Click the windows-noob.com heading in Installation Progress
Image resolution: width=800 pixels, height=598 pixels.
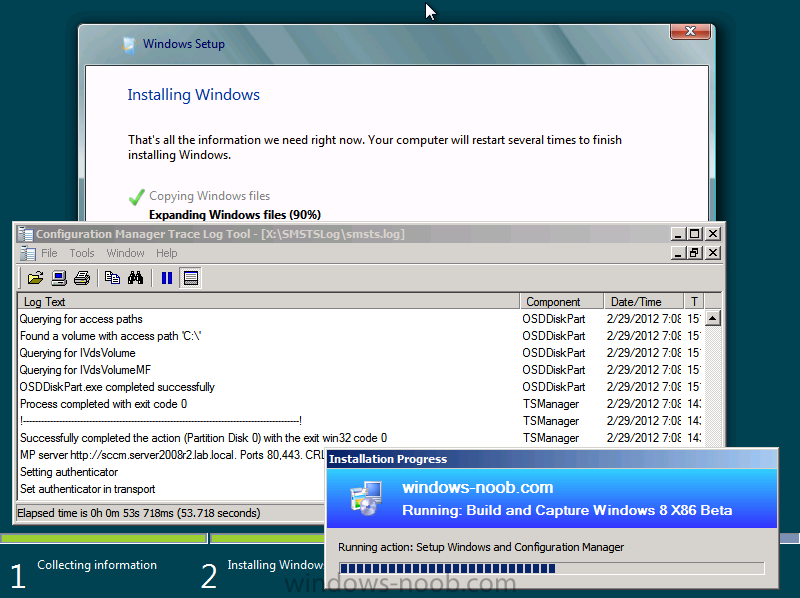tap(478, 487)
